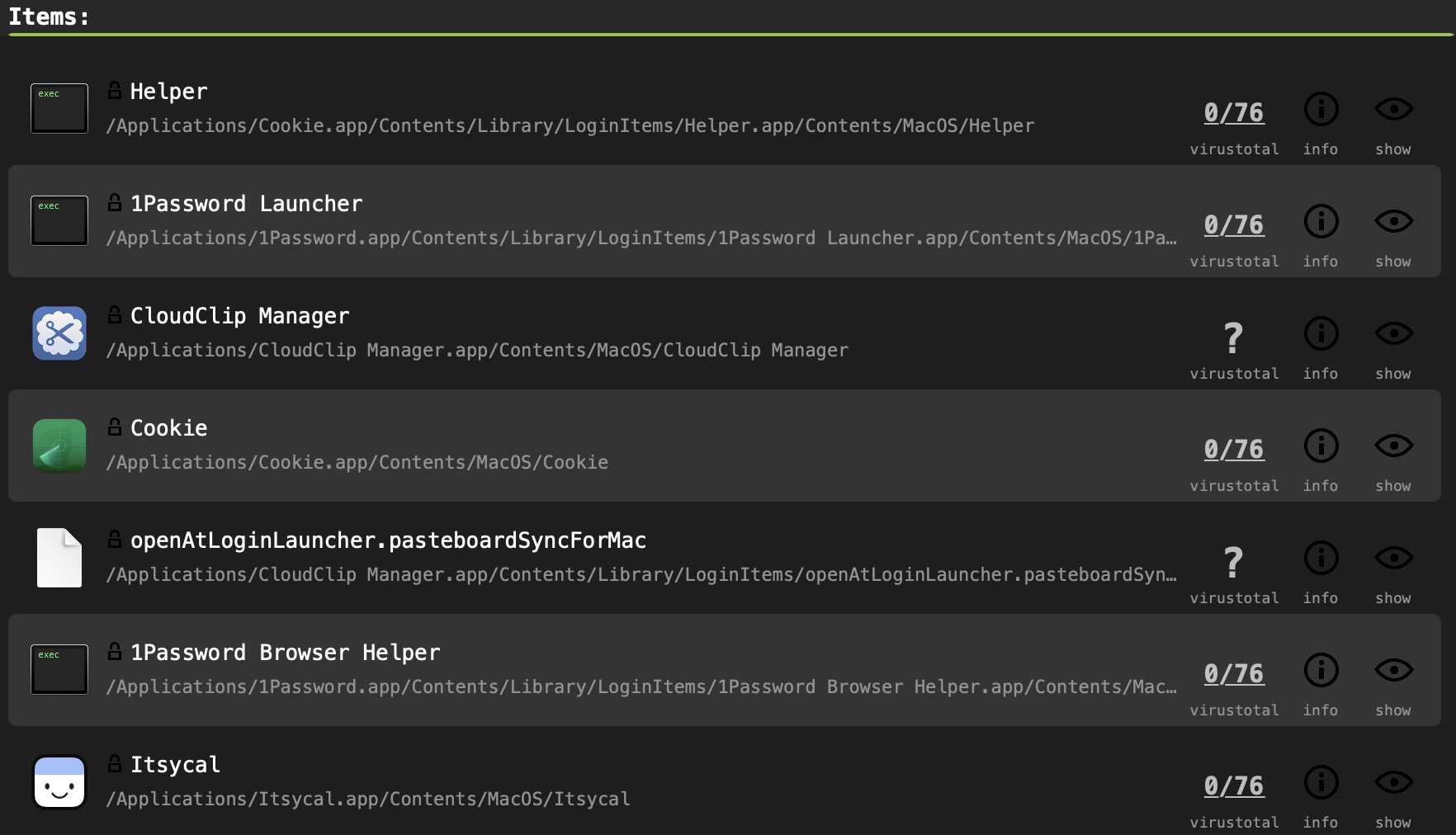Click the Helper.app LoginItems file path

[x=570, y=125]
